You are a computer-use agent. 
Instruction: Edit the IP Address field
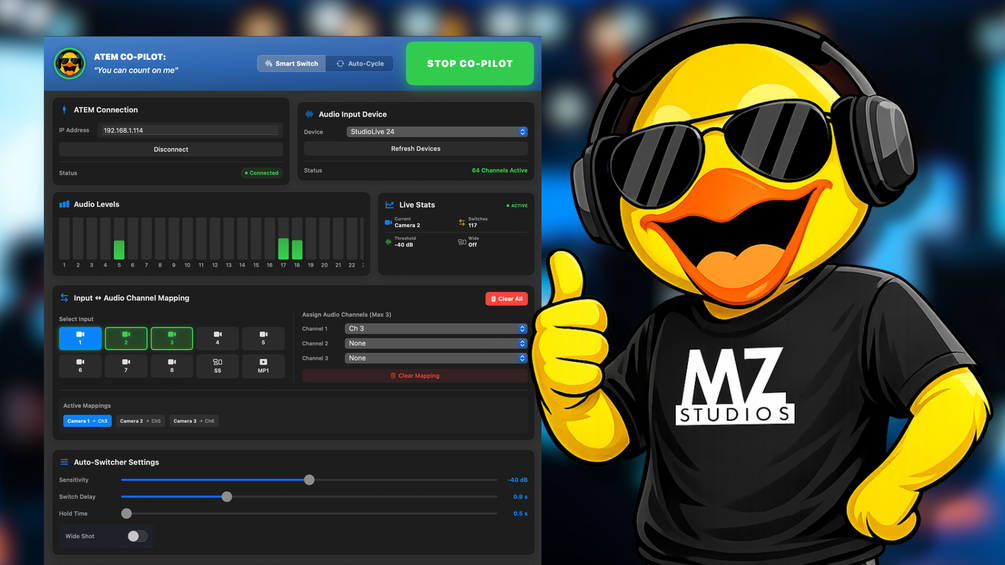[x=190, y=130]
